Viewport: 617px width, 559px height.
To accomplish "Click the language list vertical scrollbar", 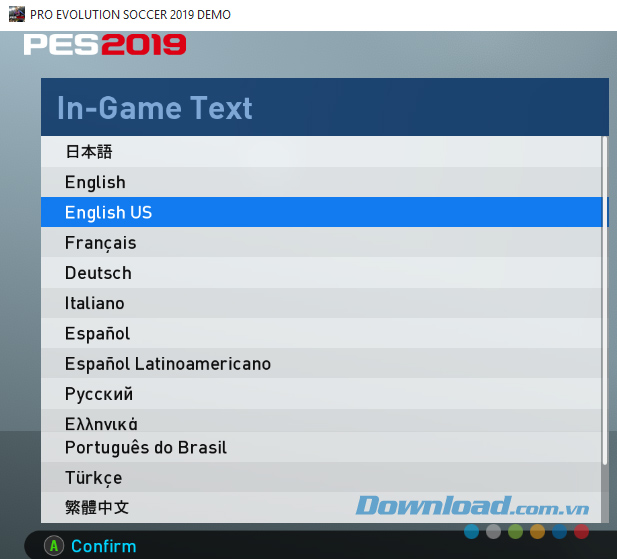I will (x=605, y=300).
